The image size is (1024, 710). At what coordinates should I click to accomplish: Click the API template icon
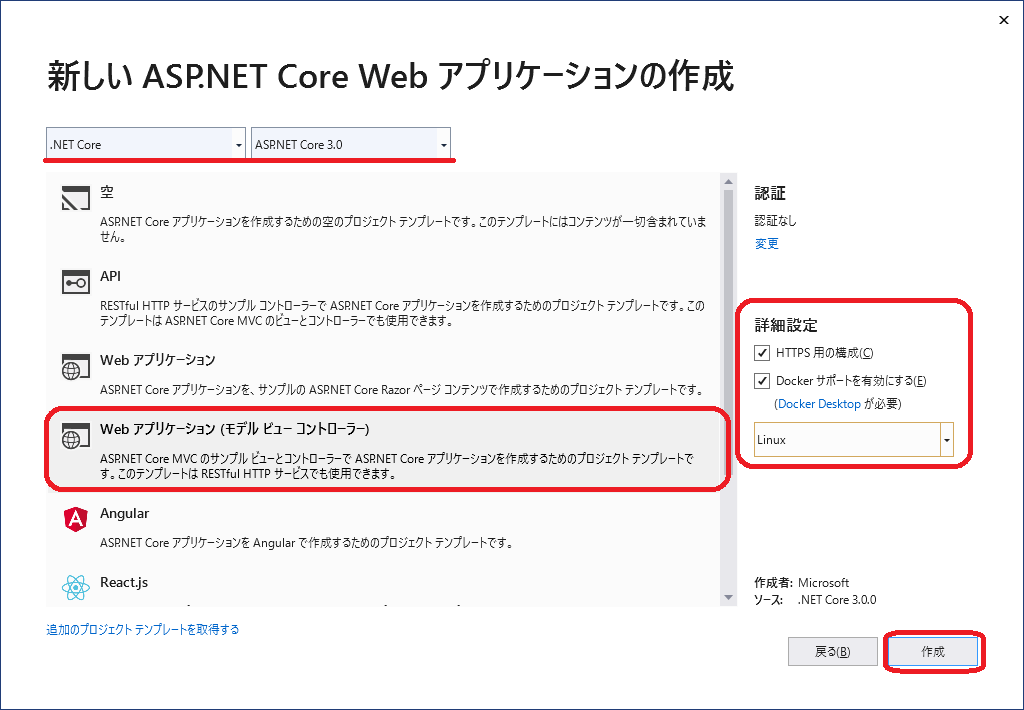click(x=76, y=283)
